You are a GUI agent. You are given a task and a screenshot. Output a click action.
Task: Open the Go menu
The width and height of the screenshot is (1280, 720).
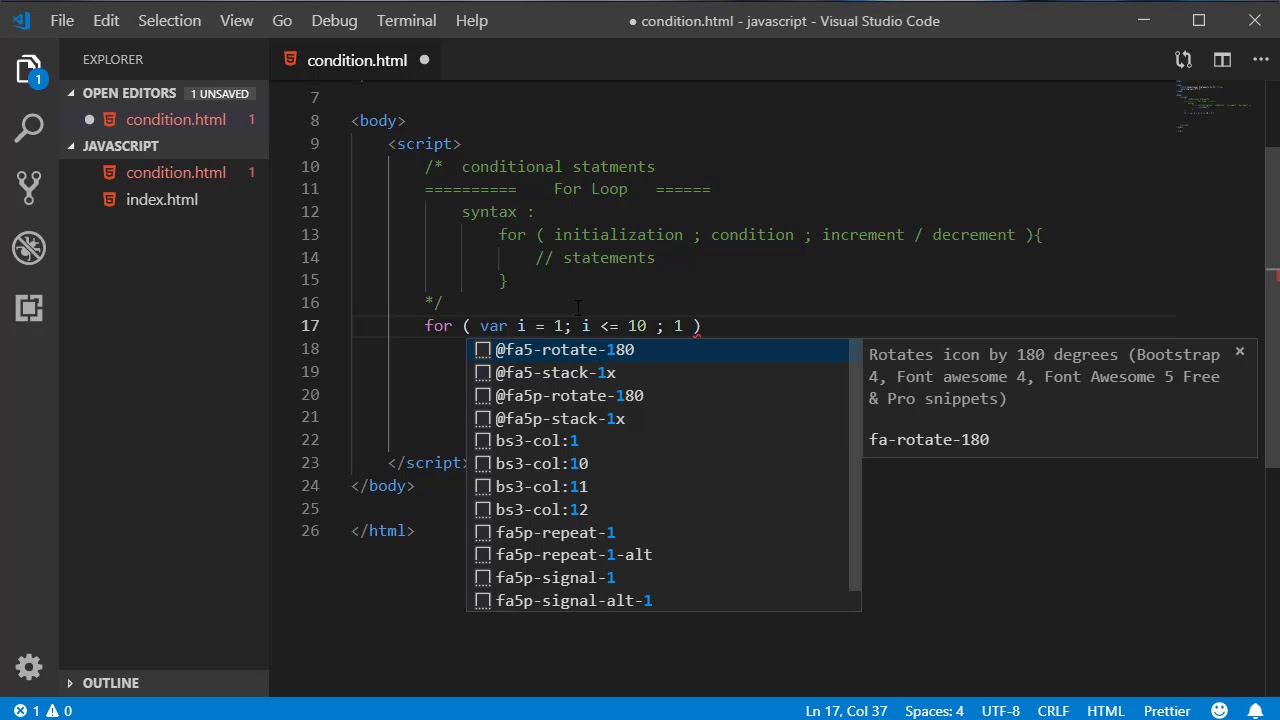(x=282, y=20)
